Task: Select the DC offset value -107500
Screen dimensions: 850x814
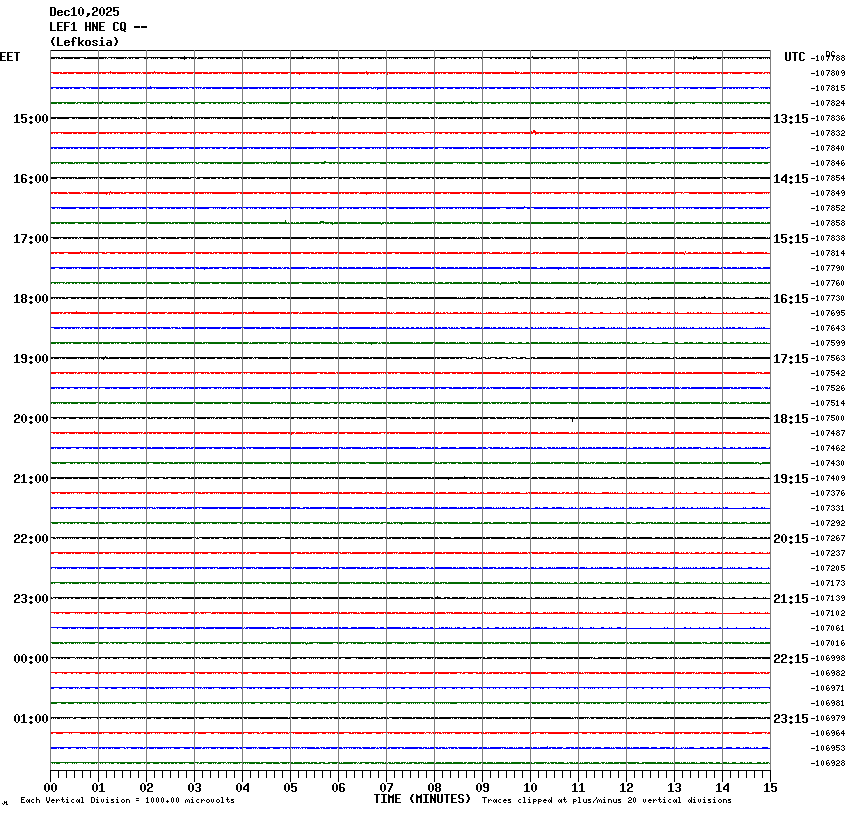Action: click(830, 419)
